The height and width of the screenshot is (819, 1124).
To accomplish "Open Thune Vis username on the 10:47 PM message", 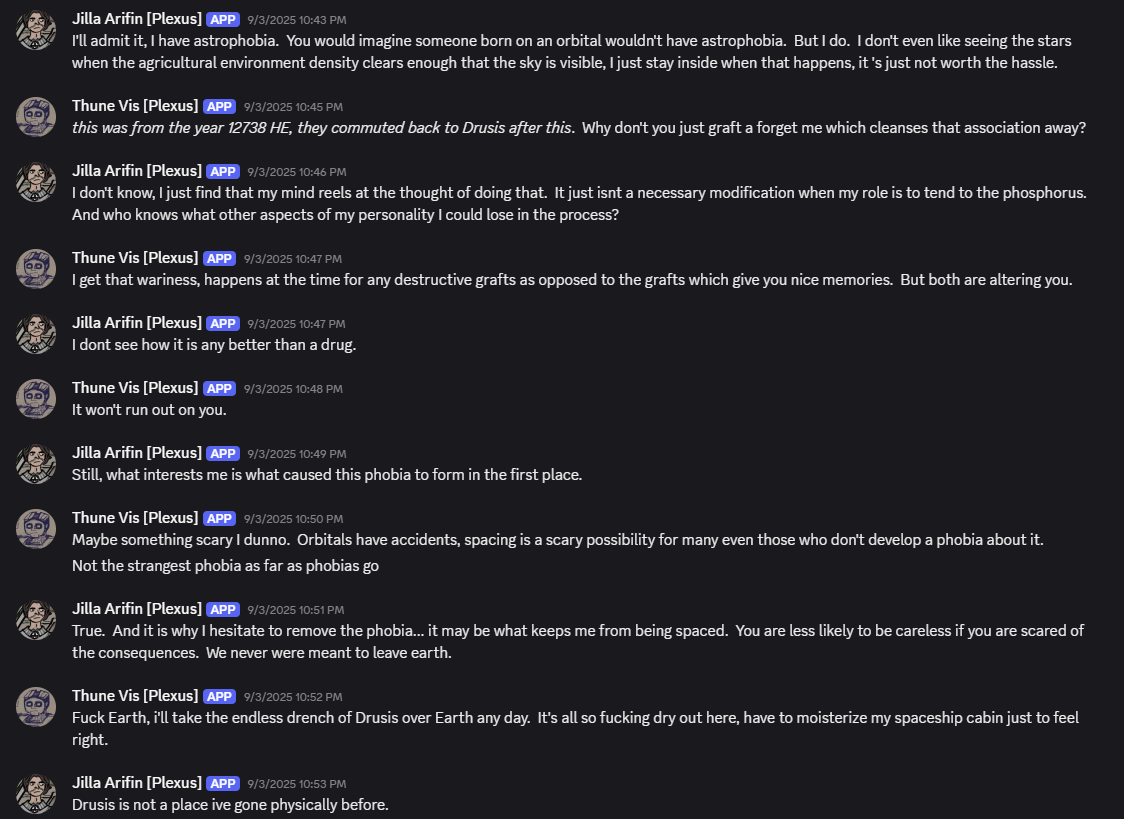I will [135, 258].
